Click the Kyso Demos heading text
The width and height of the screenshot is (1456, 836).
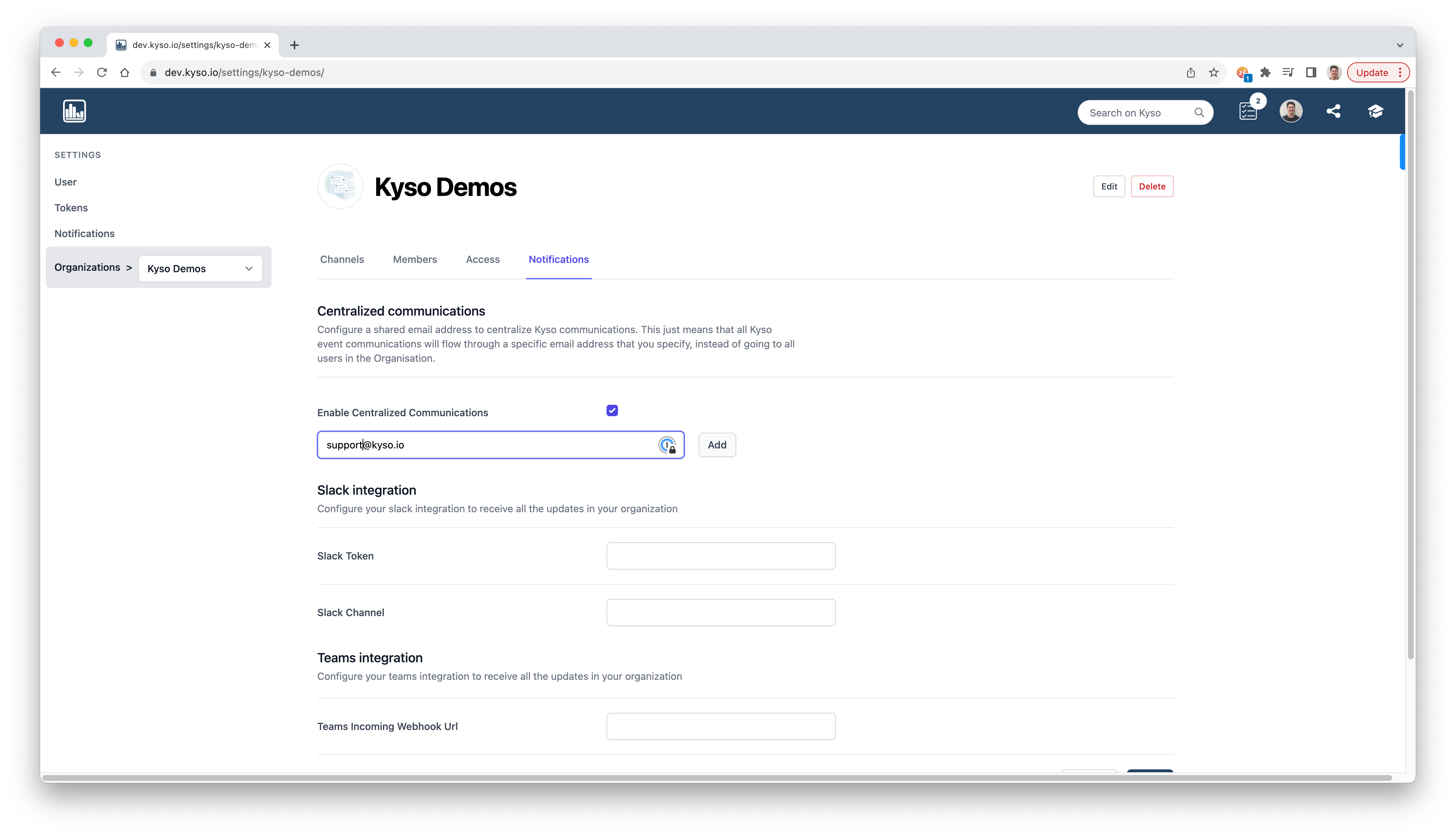point(446,187)
